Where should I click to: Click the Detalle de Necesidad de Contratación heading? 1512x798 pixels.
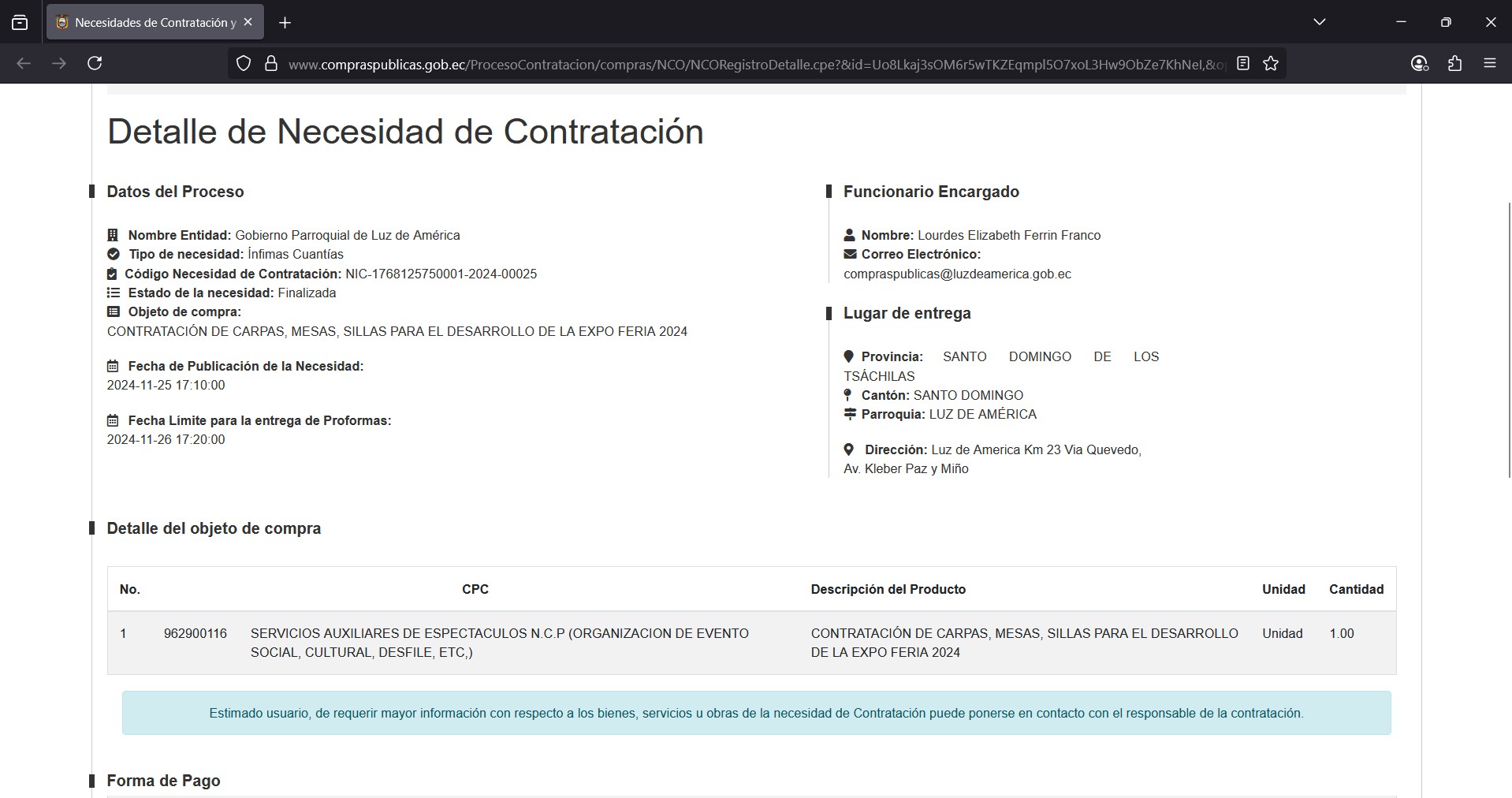click(x=405, y=132)
